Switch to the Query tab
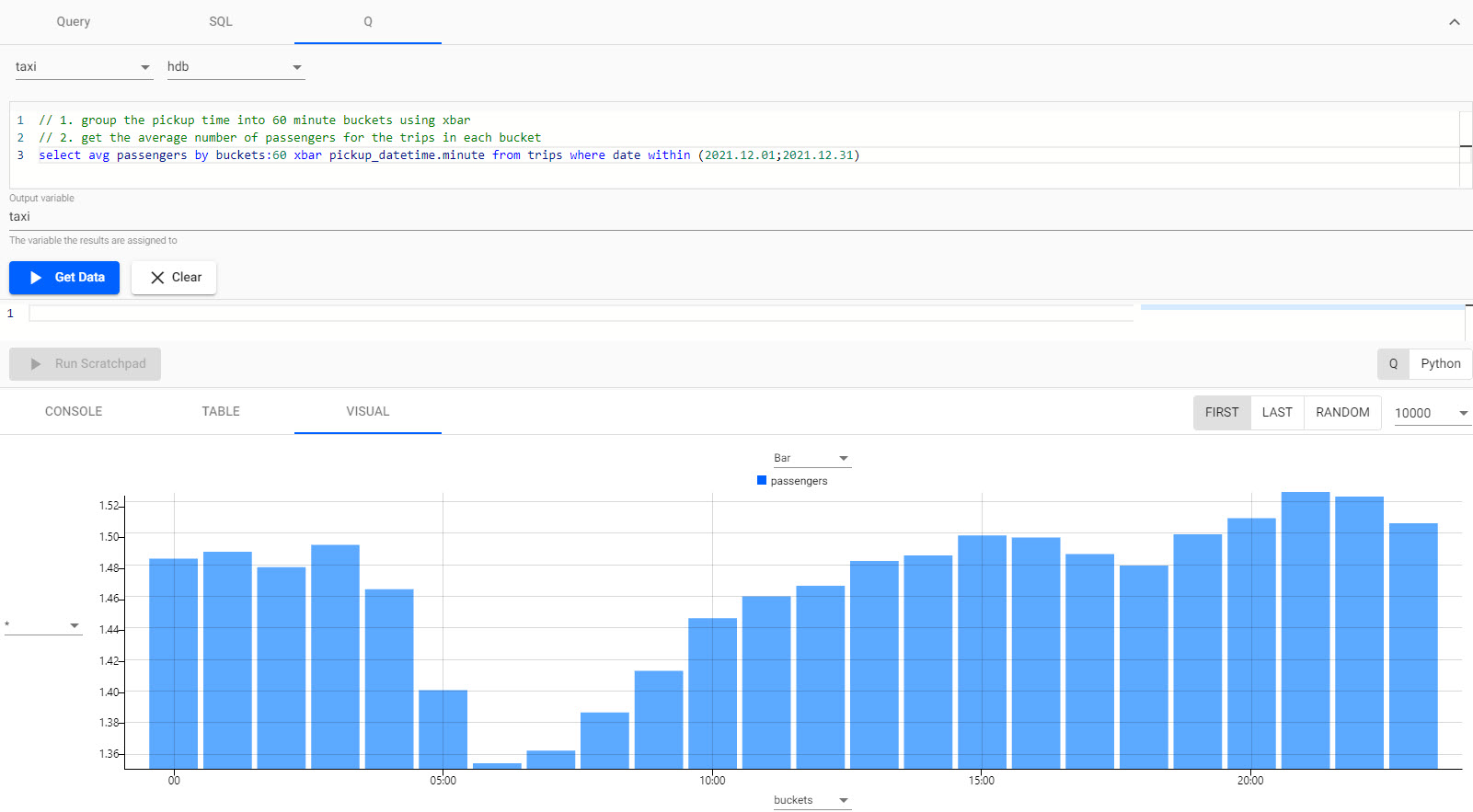 74,21
